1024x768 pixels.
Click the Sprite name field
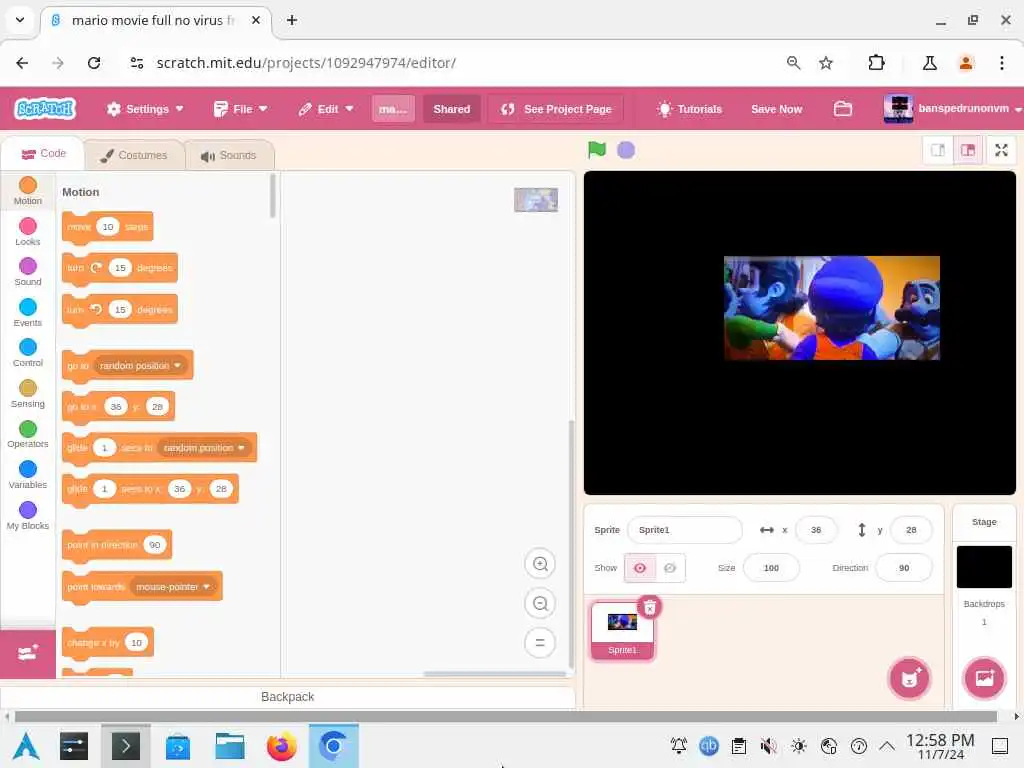click(x=684, y=530)
